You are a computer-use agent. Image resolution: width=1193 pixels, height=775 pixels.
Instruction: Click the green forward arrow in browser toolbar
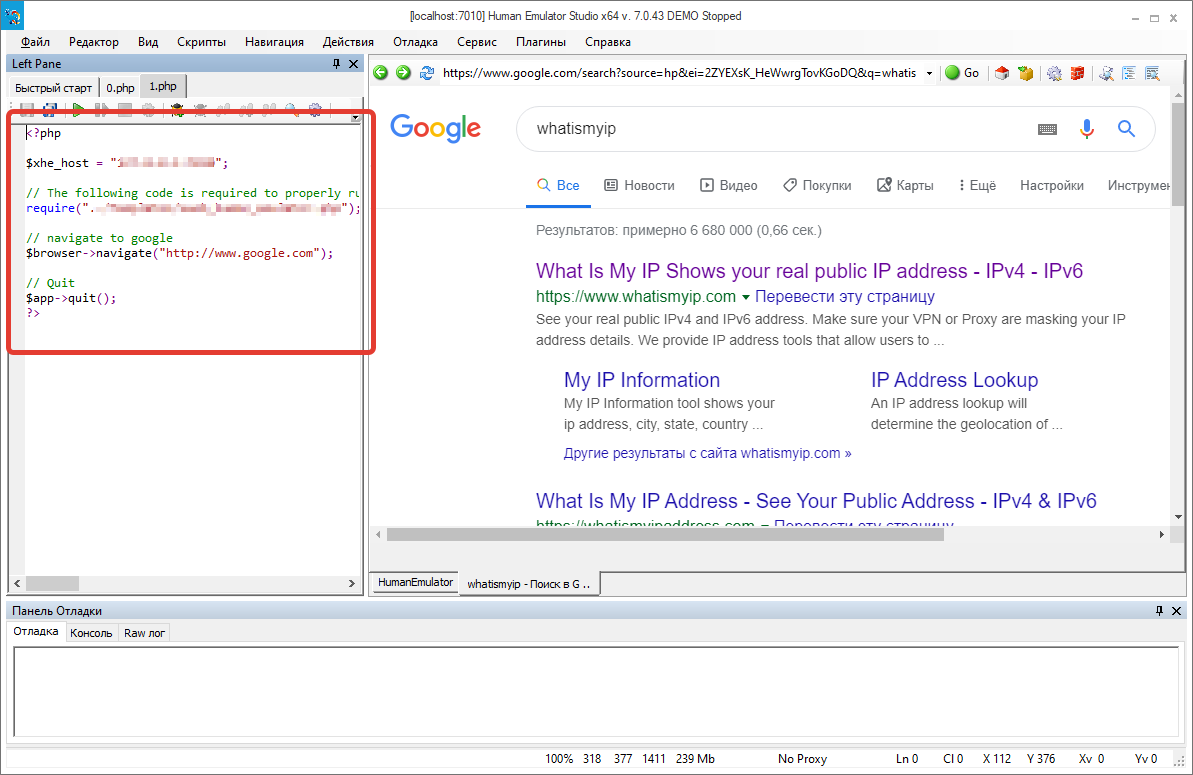pos(403,73)
